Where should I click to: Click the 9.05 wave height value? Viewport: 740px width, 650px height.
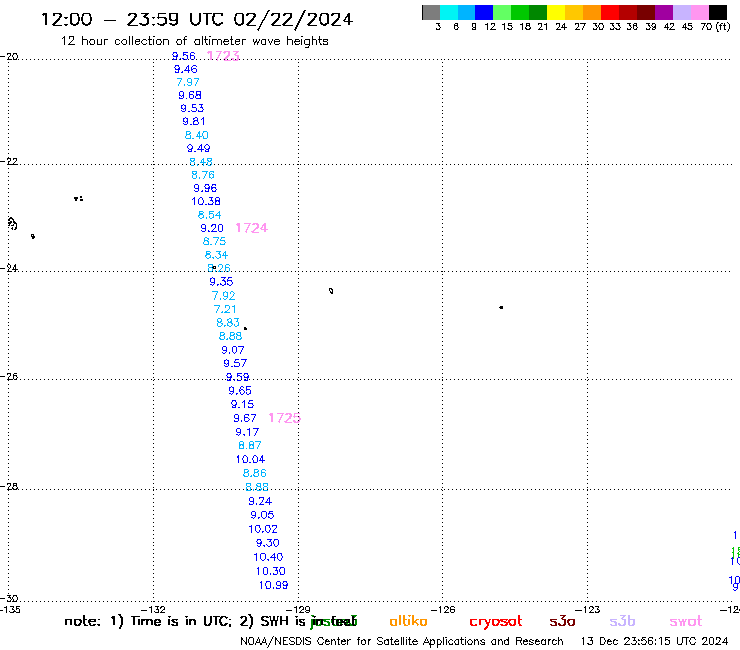[x=262, y=515]
